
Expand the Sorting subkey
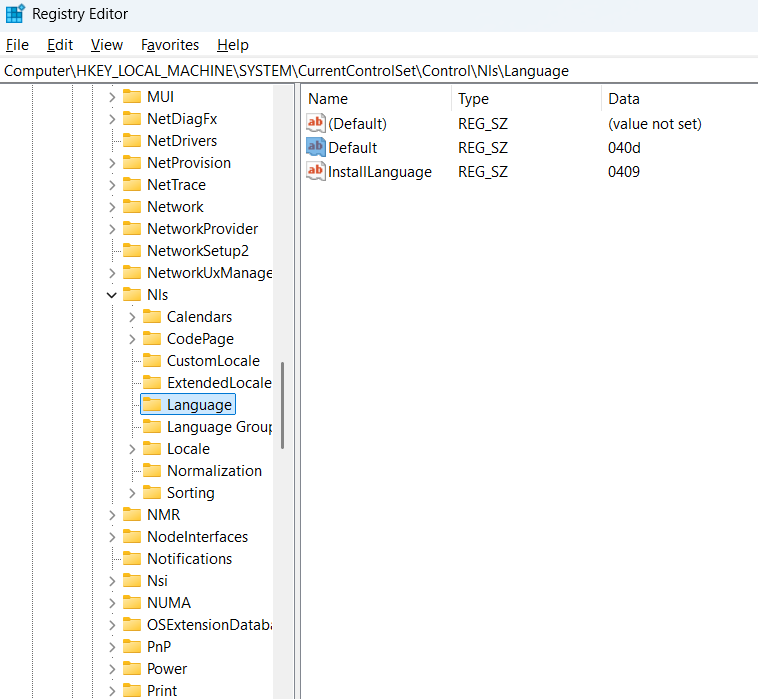132,493
